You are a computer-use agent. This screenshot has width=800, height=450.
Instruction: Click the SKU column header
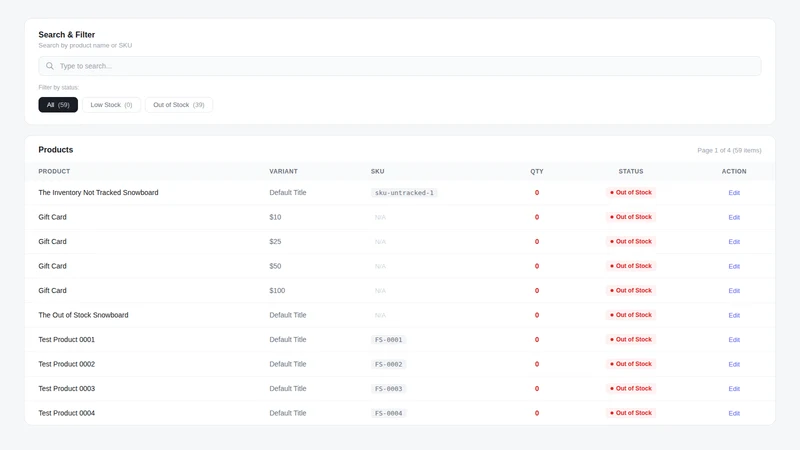378,171
